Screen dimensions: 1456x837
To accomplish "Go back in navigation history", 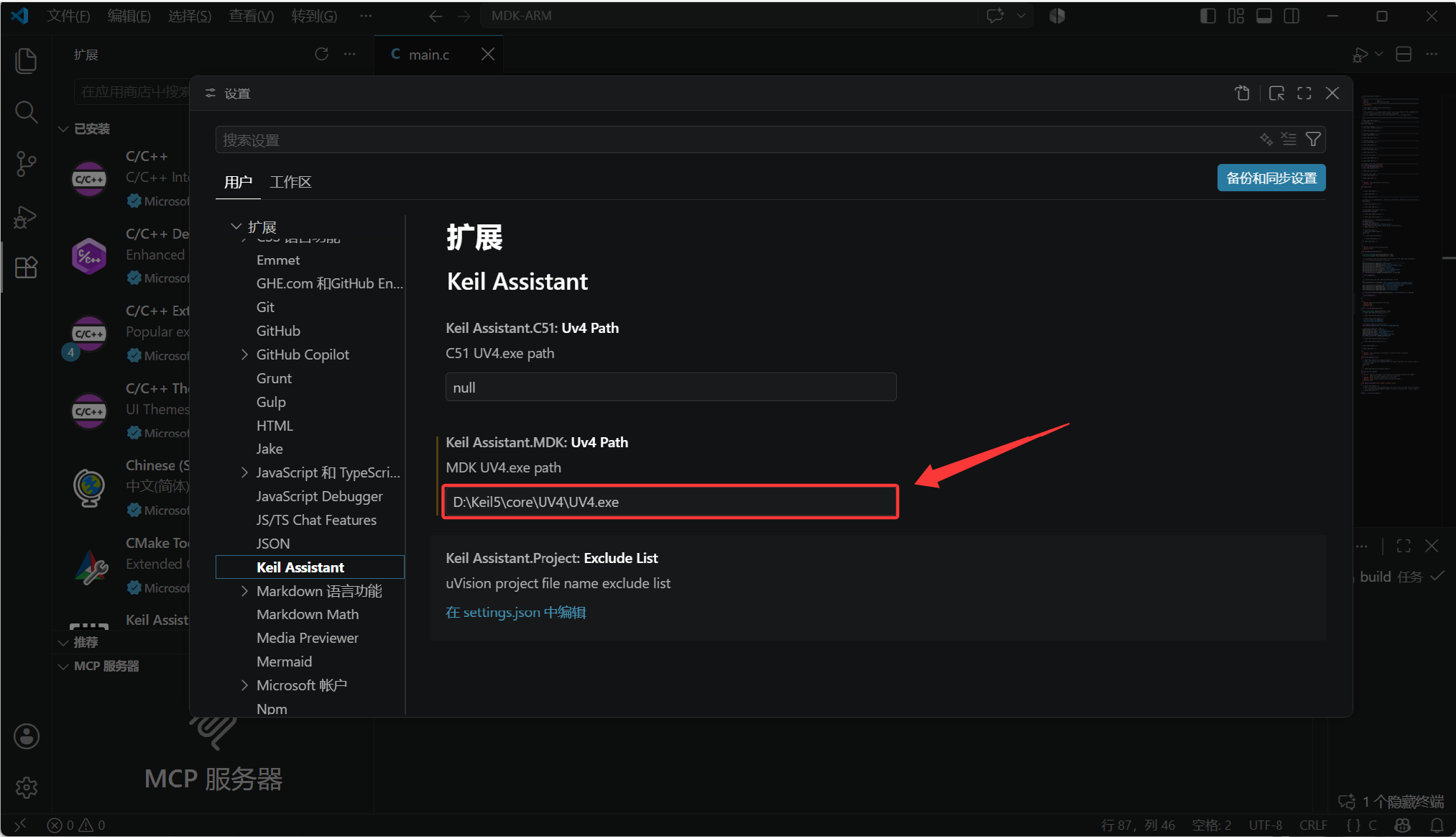I will tap(436, 16).
